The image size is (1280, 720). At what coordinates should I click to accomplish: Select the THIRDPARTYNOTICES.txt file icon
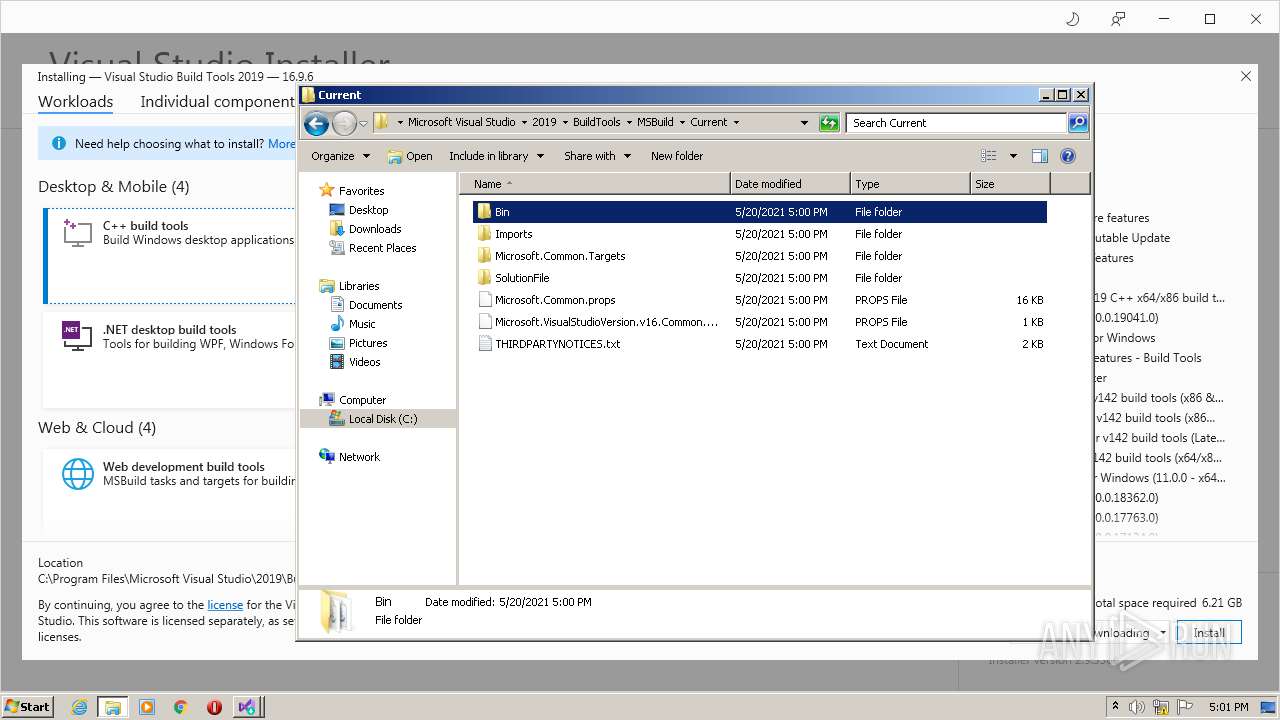pos(485,344)
